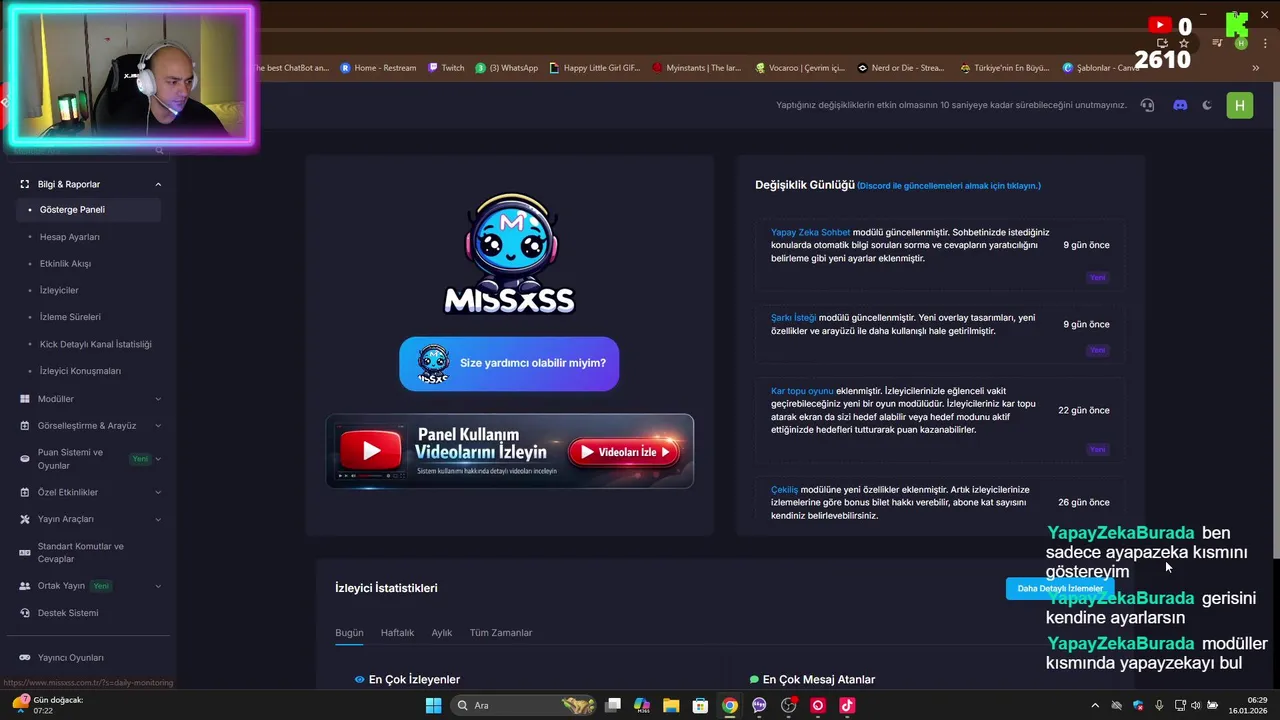Expand Yayın Araçları menu chevron
The width and height of the screenshot is (1280, 720).
pos(158,519)
